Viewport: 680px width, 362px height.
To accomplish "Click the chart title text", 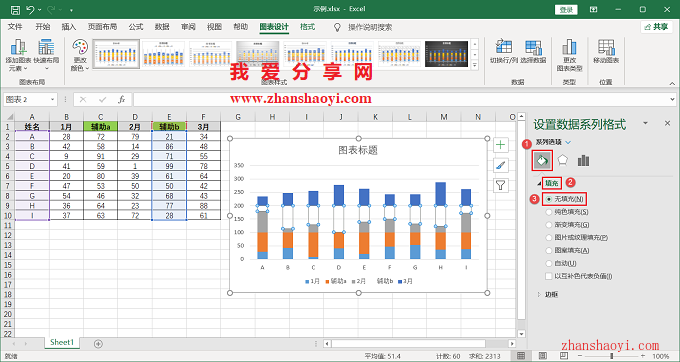I will coord(358,150).
